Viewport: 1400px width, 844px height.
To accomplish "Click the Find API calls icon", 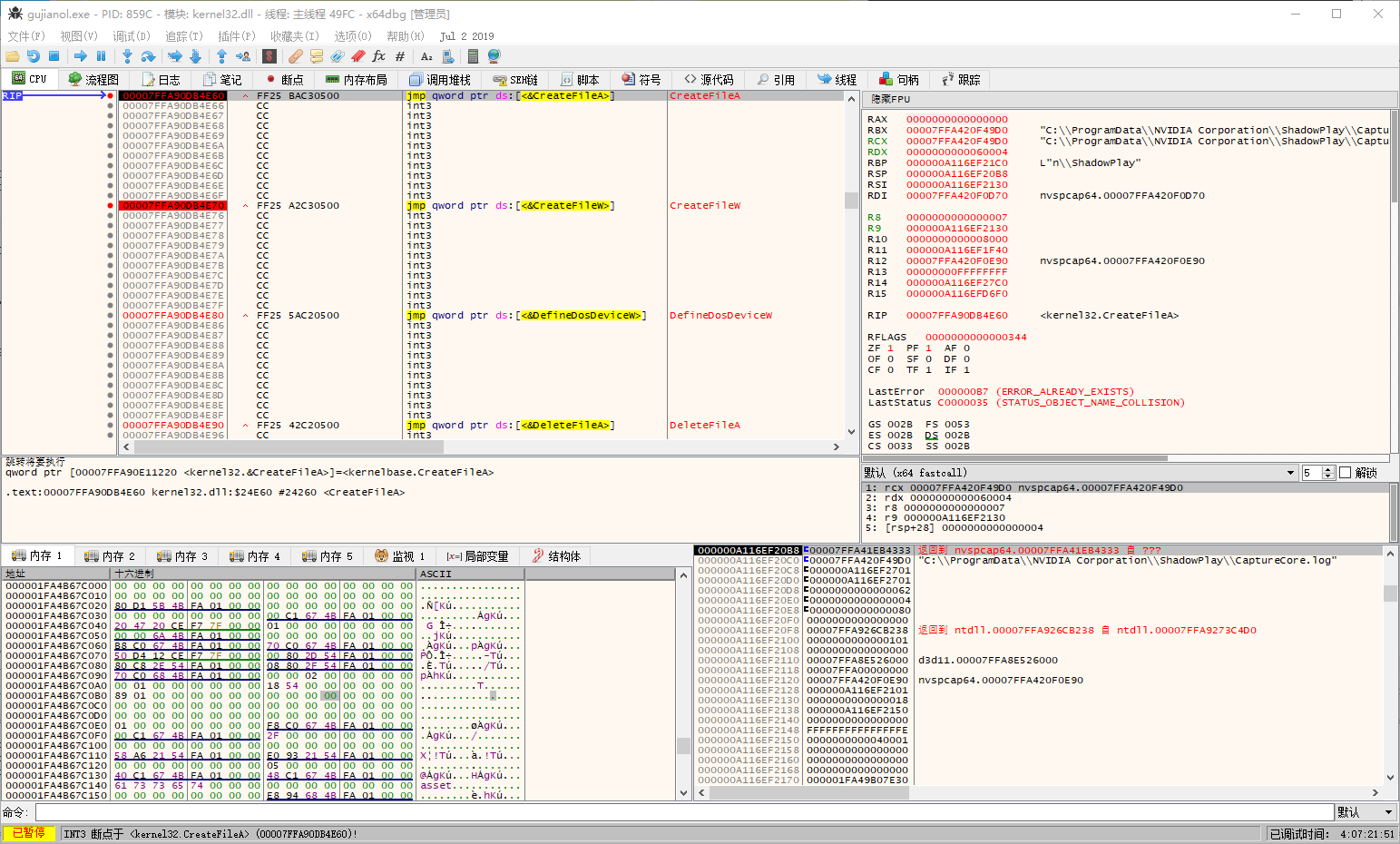I will (x=447, y=56).
